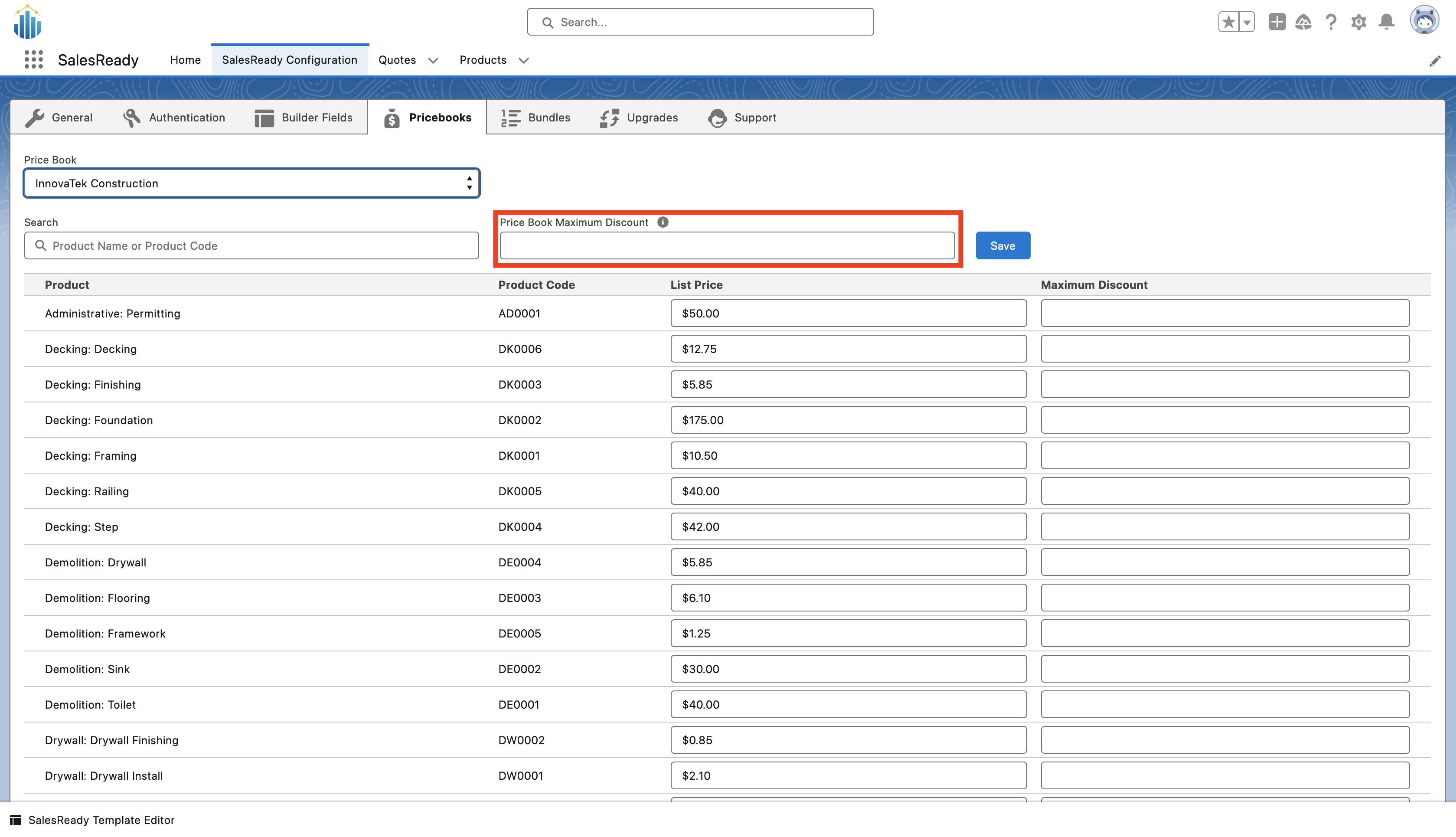The width and height of the screenshot is (1456, 837).
Task: Open the Global Actions plus icon
Action: click(x=1277, y=23)
